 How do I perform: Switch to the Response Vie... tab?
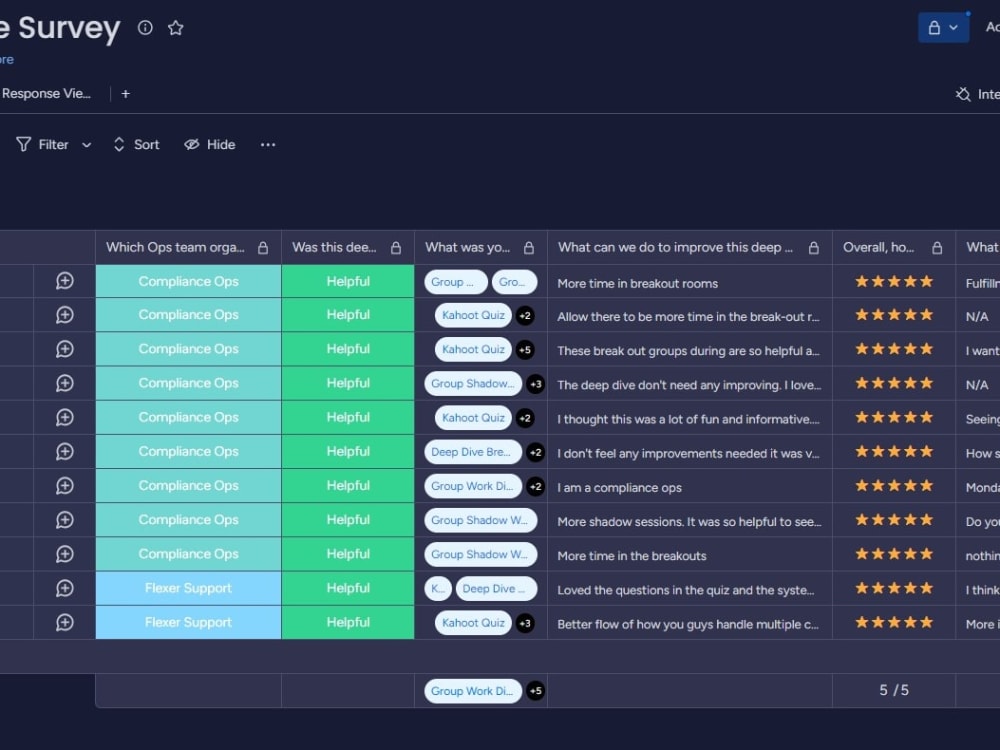pyautogui.click(x=46, y=94)
